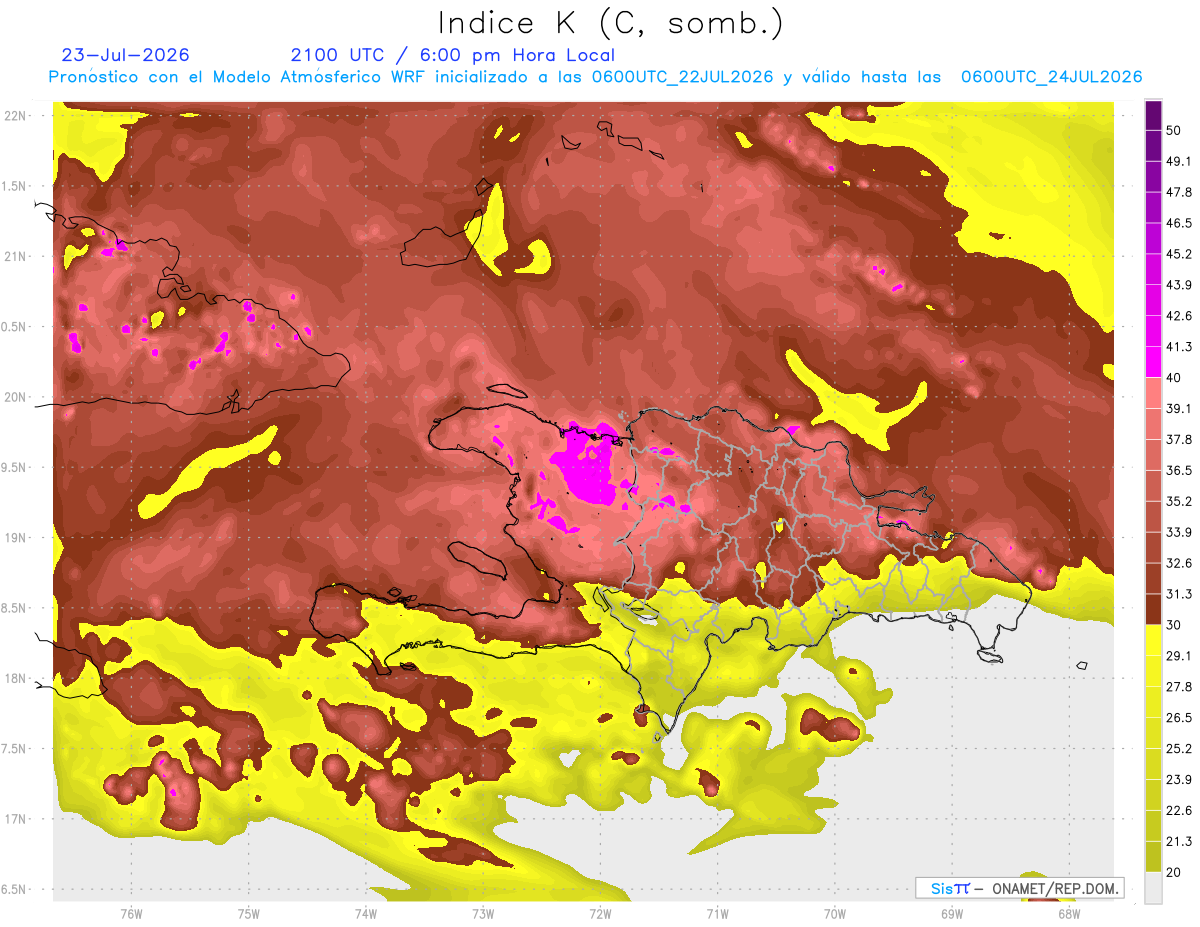Viewport: 1200px width, 927px height.
Task: Click "2100 UTC / 6:00 pm Hora Local"
Action: 453,55
